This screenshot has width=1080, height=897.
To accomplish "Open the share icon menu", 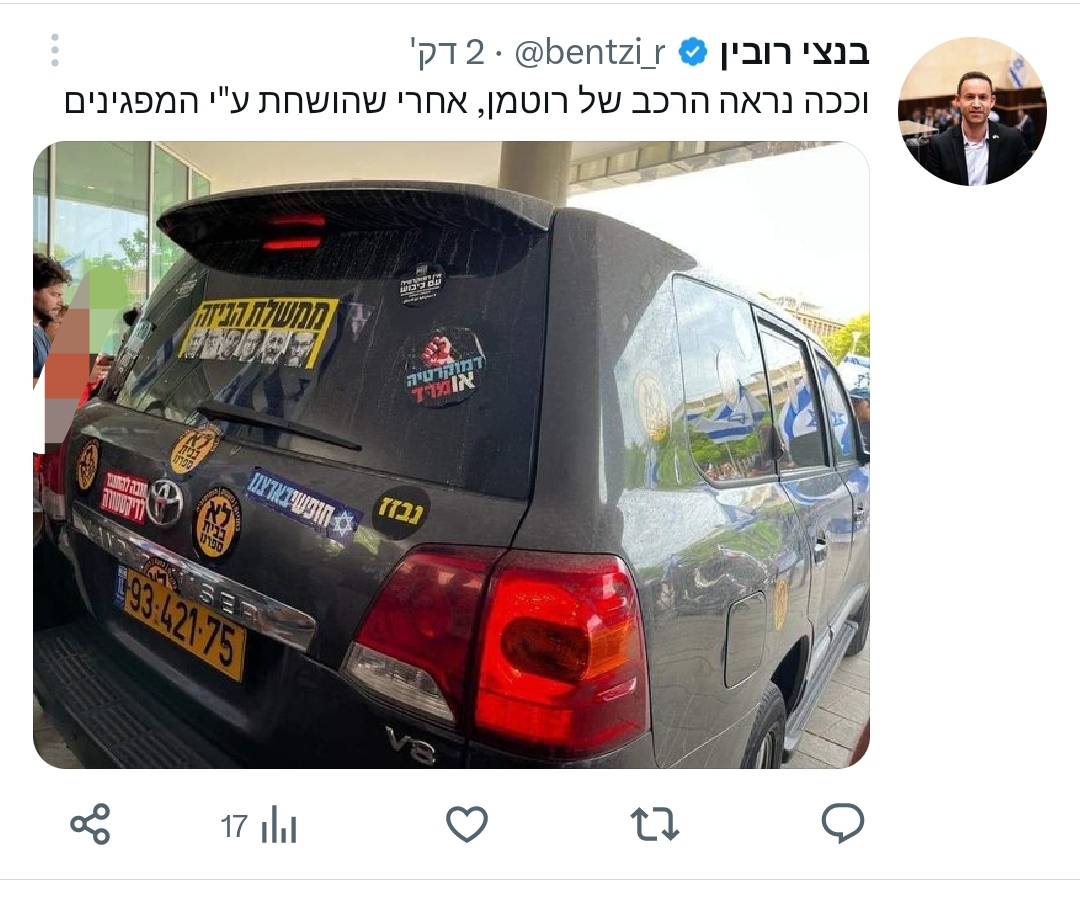I will click(x=90, y=824).
